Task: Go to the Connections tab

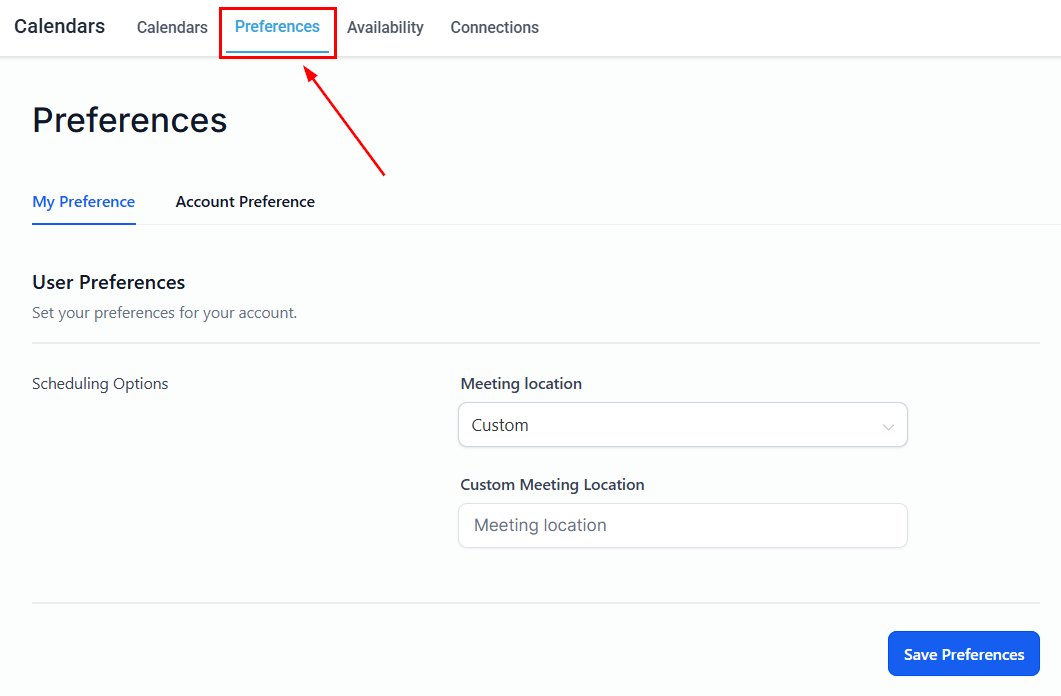Action: pyautogui.click(x=495, y=28)
